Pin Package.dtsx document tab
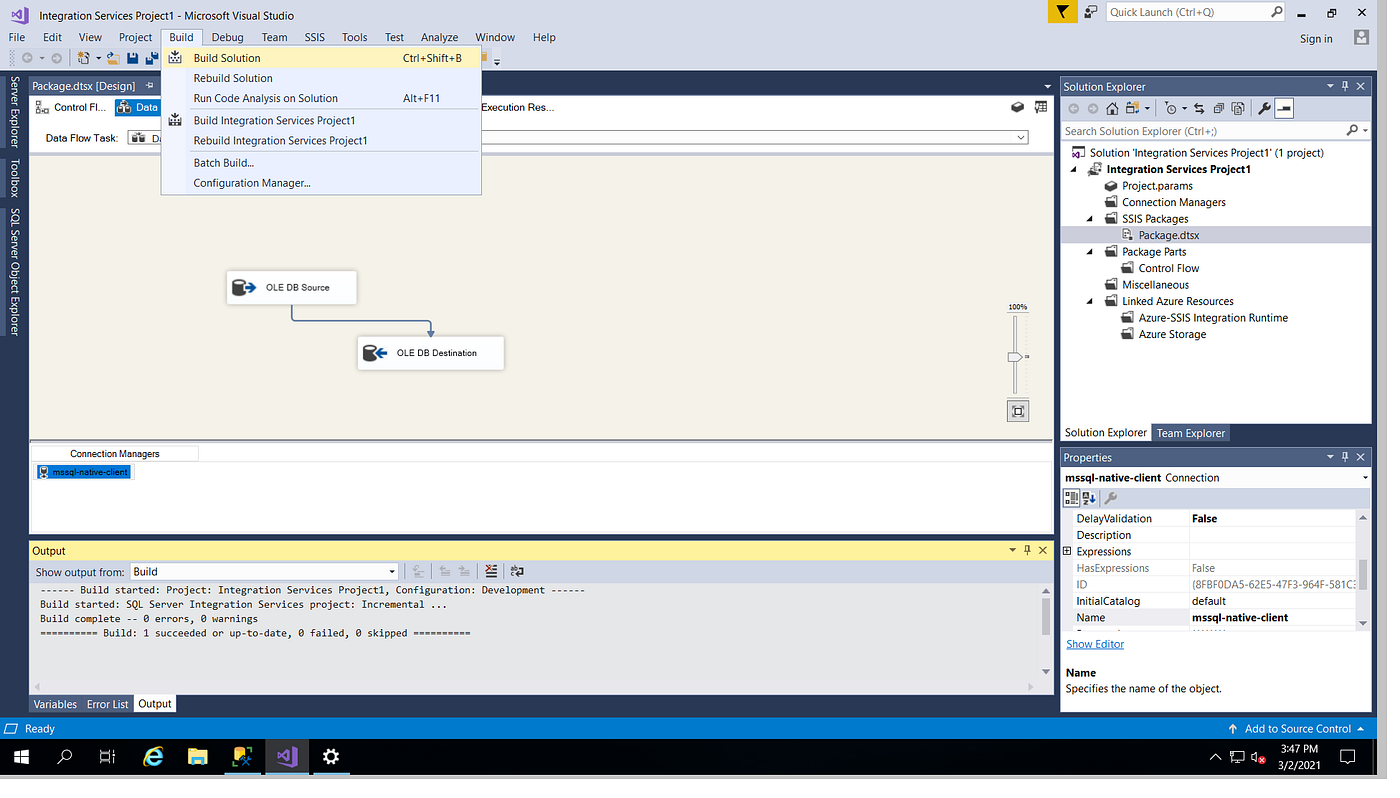1400x798 pixels. coord(149,86)
